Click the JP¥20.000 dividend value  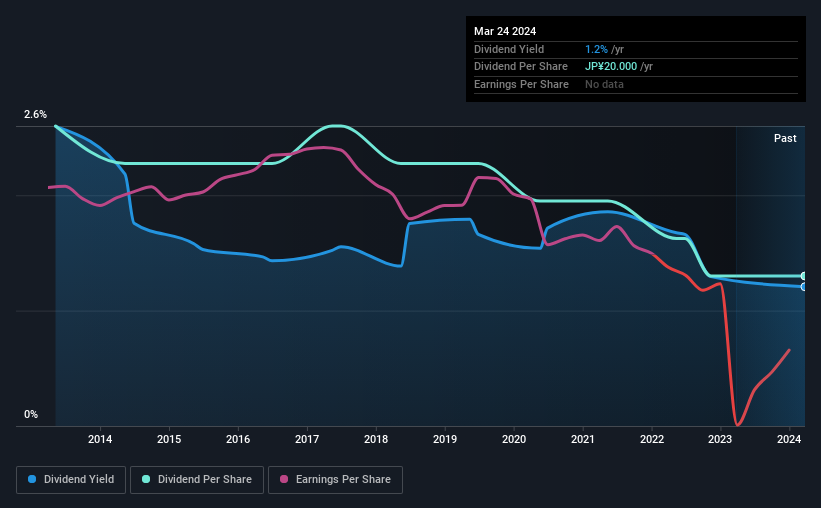(x=611, y=67)
